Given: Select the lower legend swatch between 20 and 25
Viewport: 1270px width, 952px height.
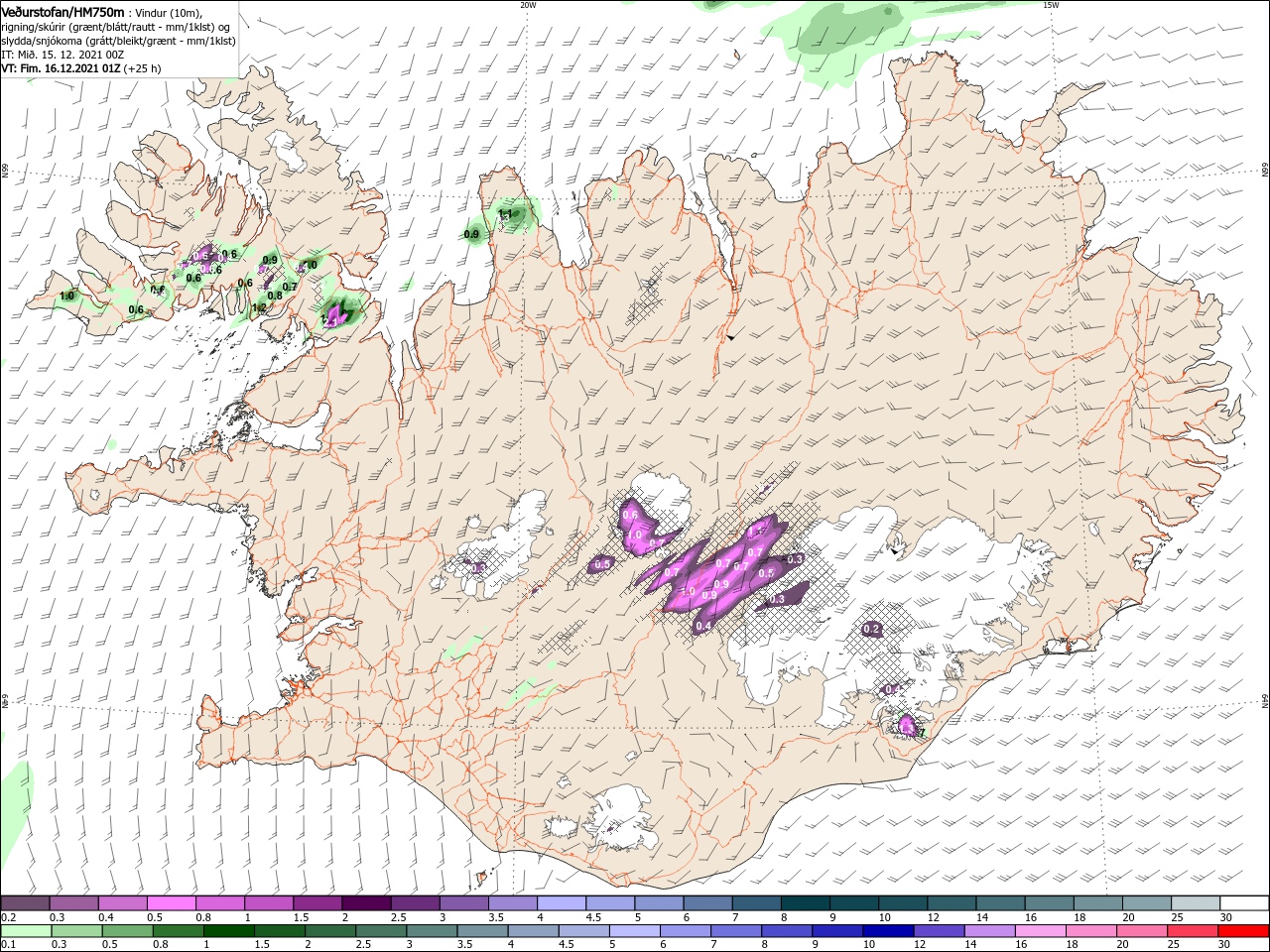Looking at the screenshot, I should pos(1143,931).
